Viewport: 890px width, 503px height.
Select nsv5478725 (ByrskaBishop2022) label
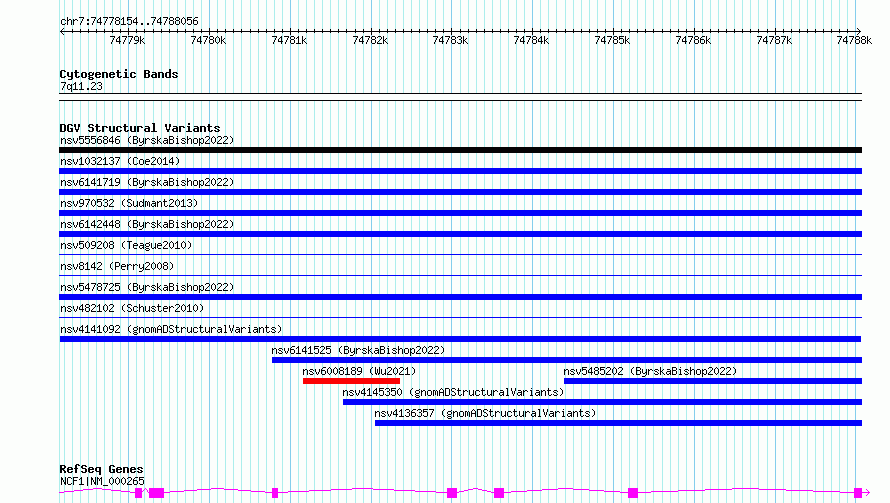click(x=147, y=287)
